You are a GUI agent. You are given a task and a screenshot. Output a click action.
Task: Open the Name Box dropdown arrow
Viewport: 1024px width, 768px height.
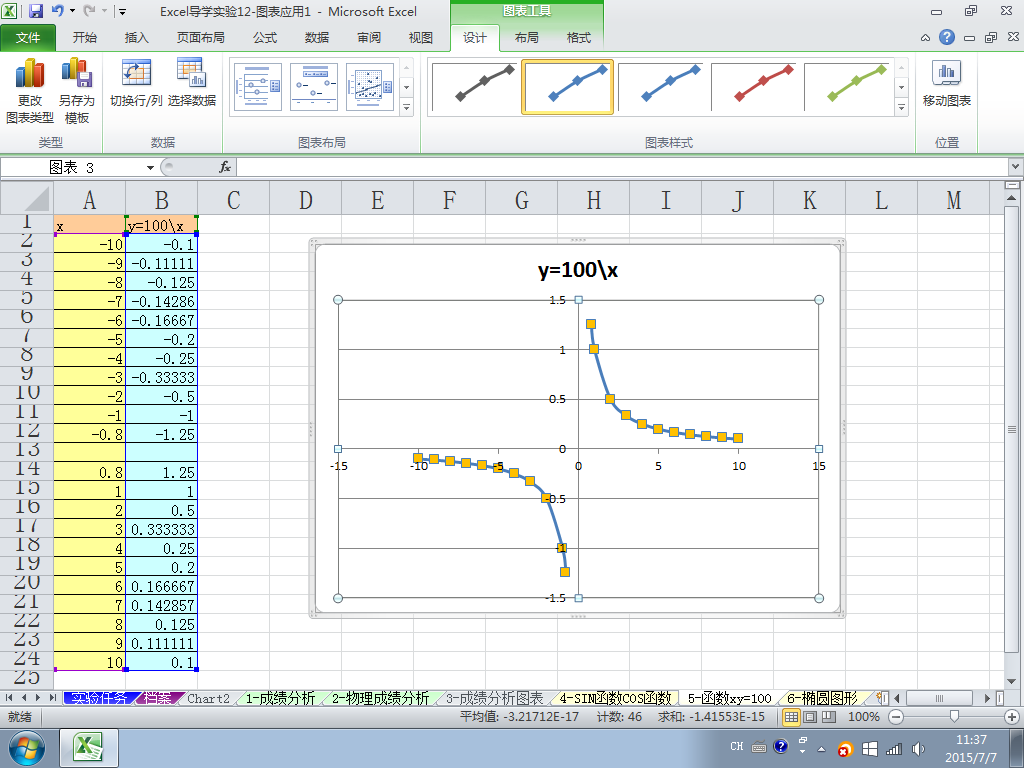[150, 168]
